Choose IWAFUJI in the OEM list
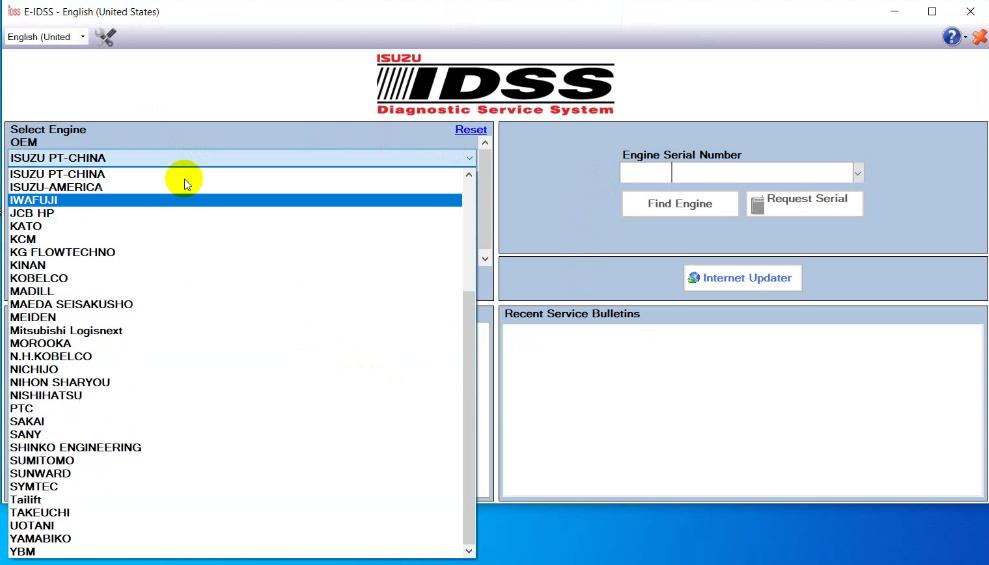The height and width of the screenshot is (565, 989). (235, 200)
